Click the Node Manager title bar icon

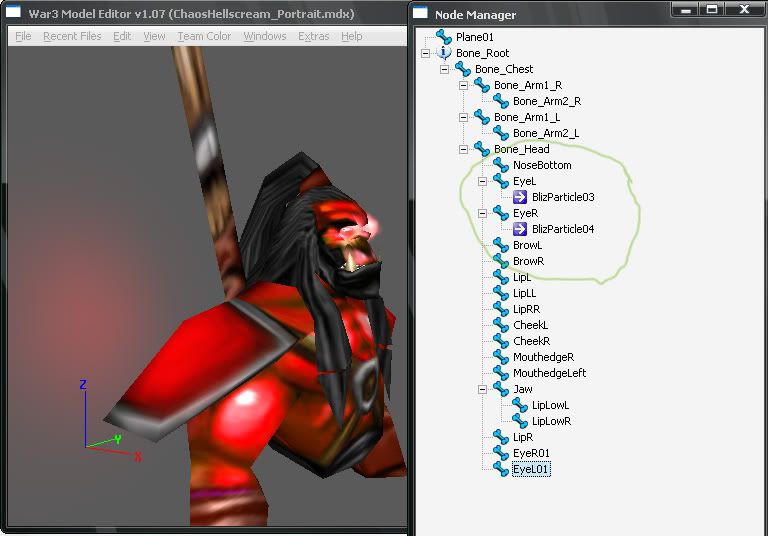click(420, 12)
